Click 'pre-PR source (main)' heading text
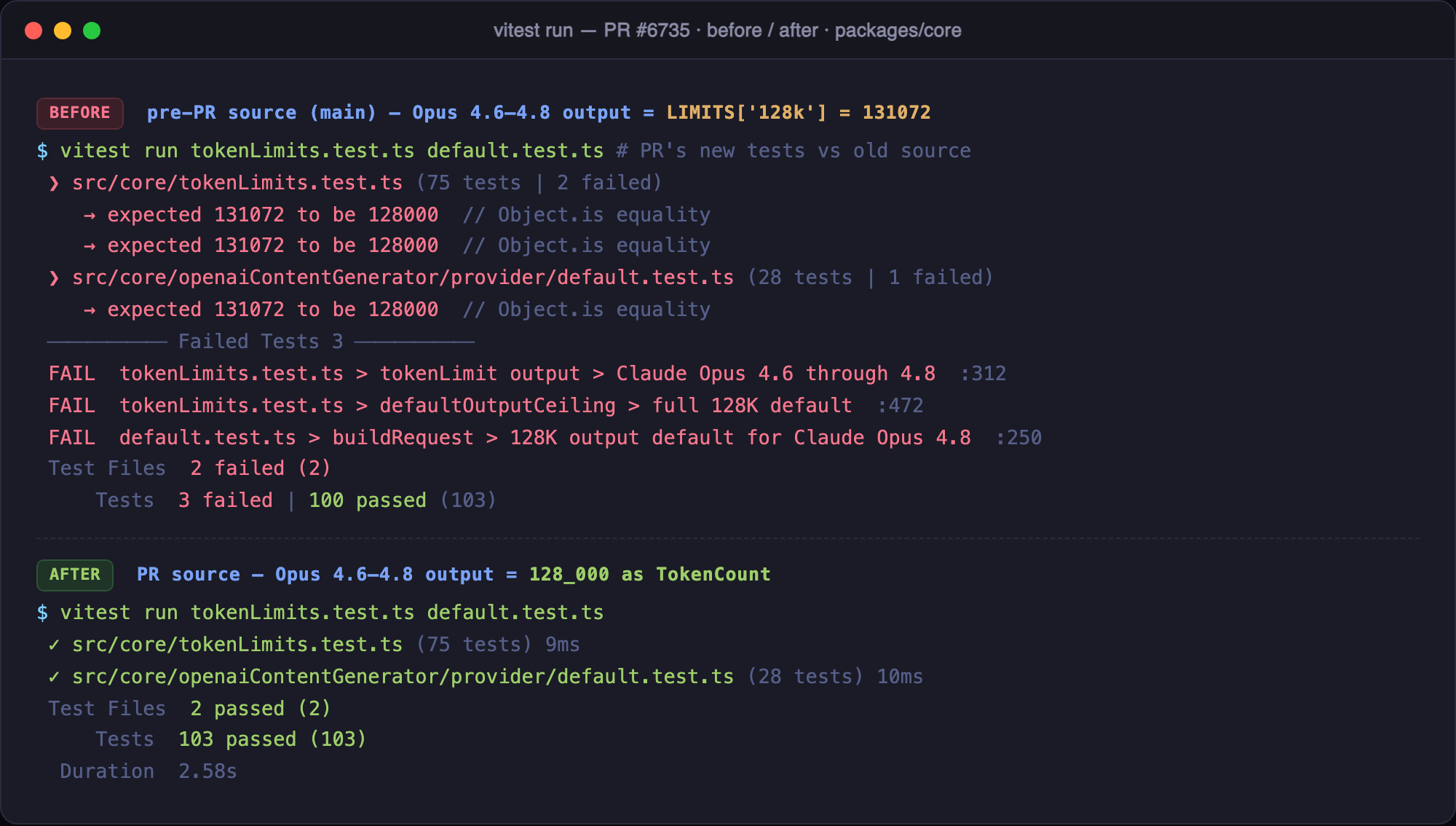This screenshot has width=1456, height=826. point(262,113)
